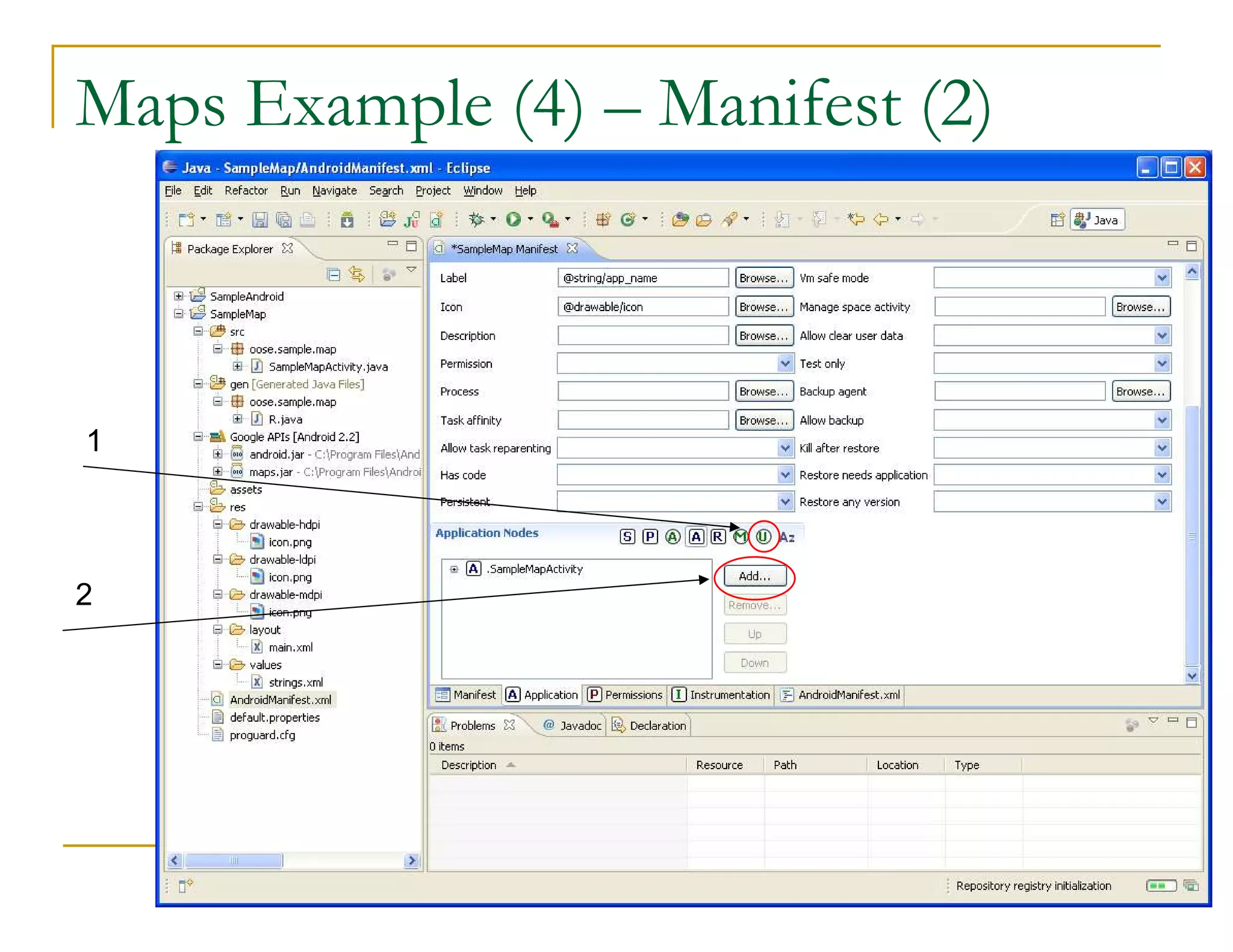The height and width of the screenshot is (952, 1233).
Task: Select strings.xml in the values folder
Action: (x=296, y=682)
